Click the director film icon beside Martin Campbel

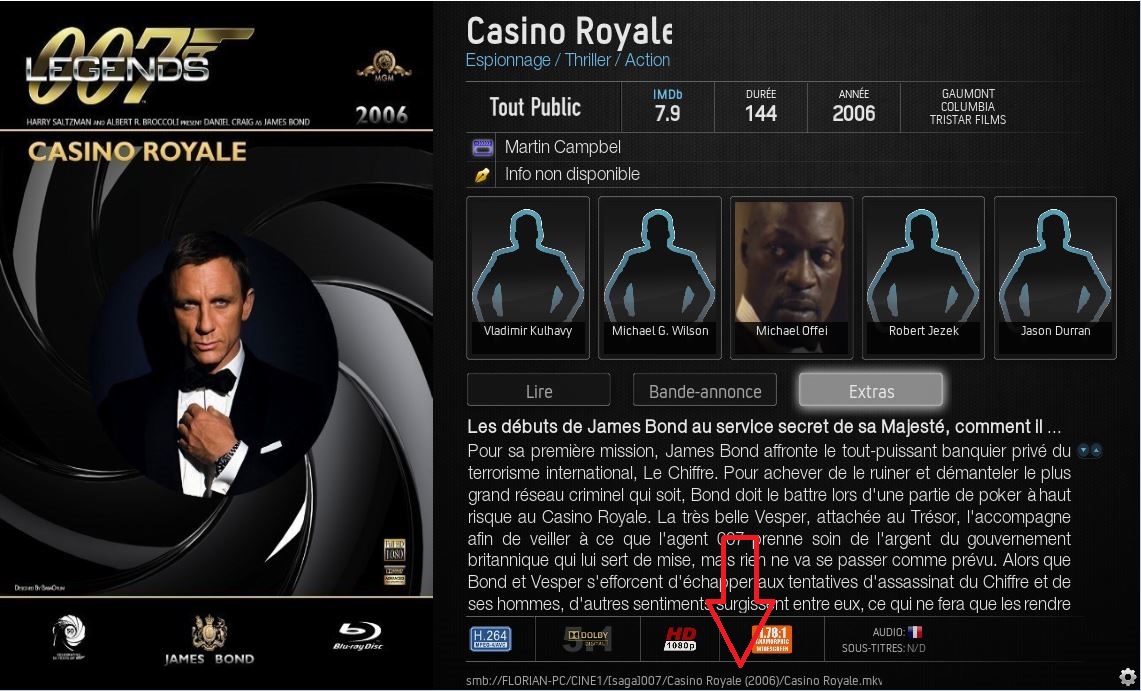[482, 148]
